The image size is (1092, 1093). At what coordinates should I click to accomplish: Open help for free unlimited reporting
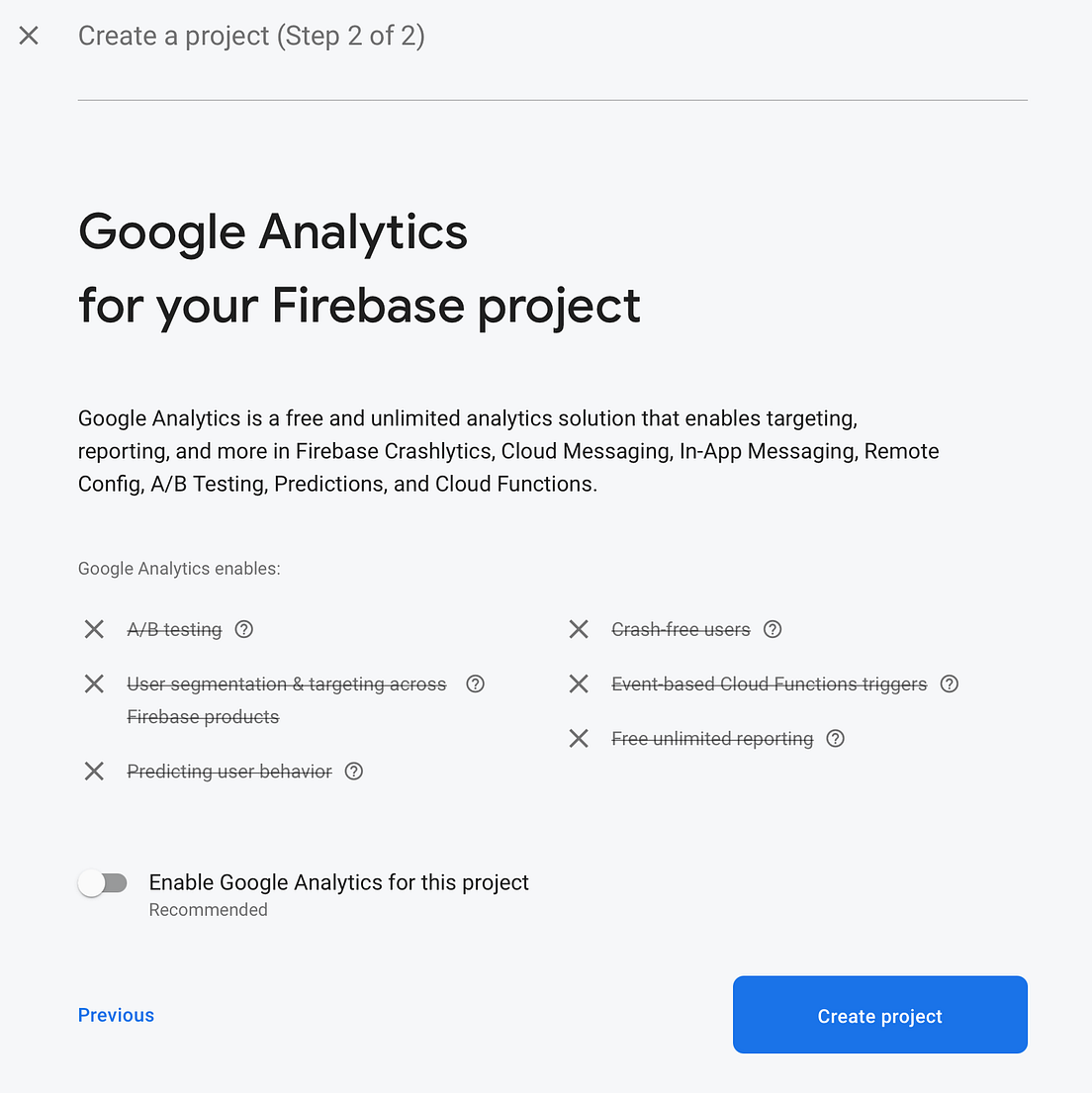point(835,739)
